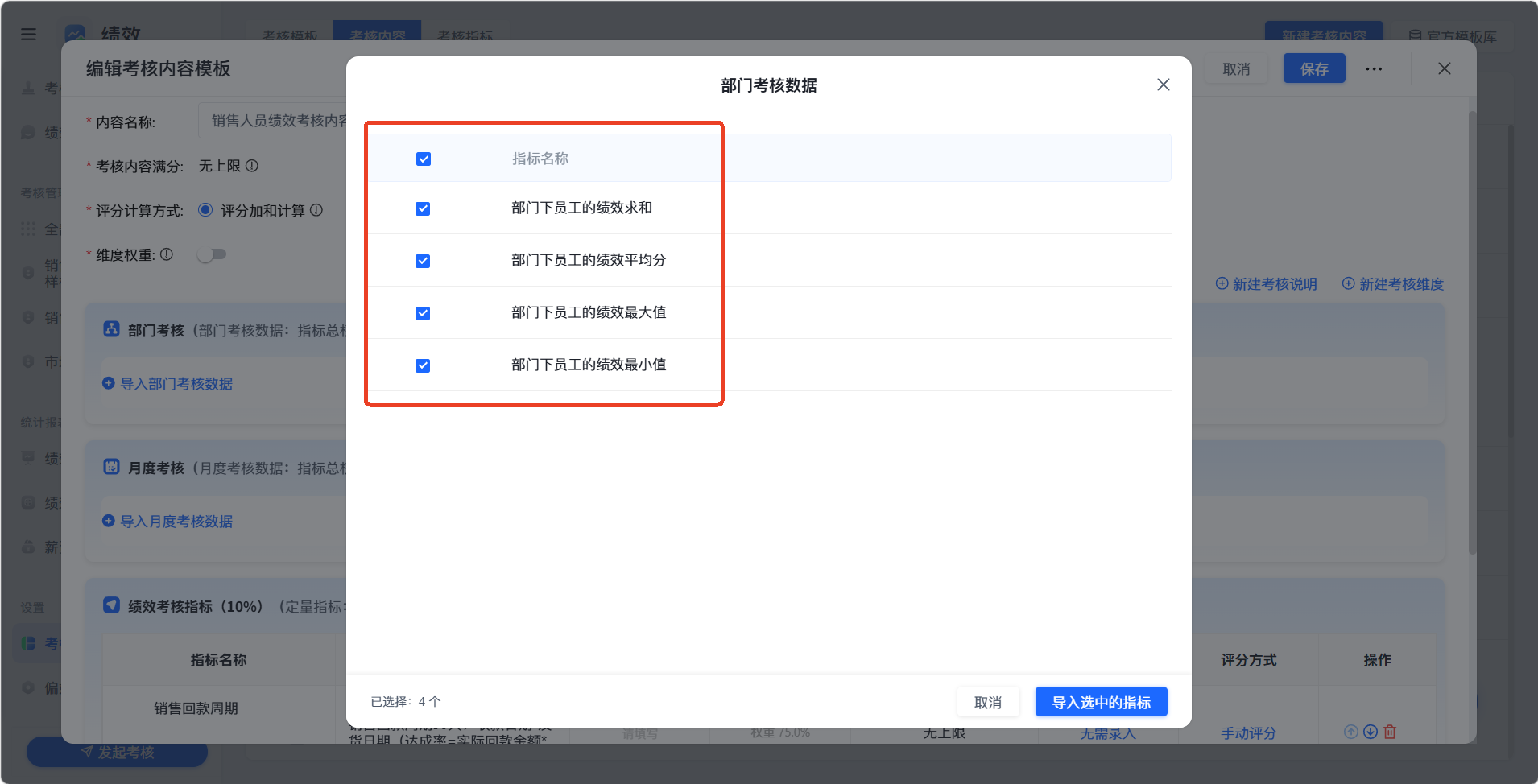1538x784 pixels.
Task: Click 导入选中的指标 button
Action: [1102, 702]
